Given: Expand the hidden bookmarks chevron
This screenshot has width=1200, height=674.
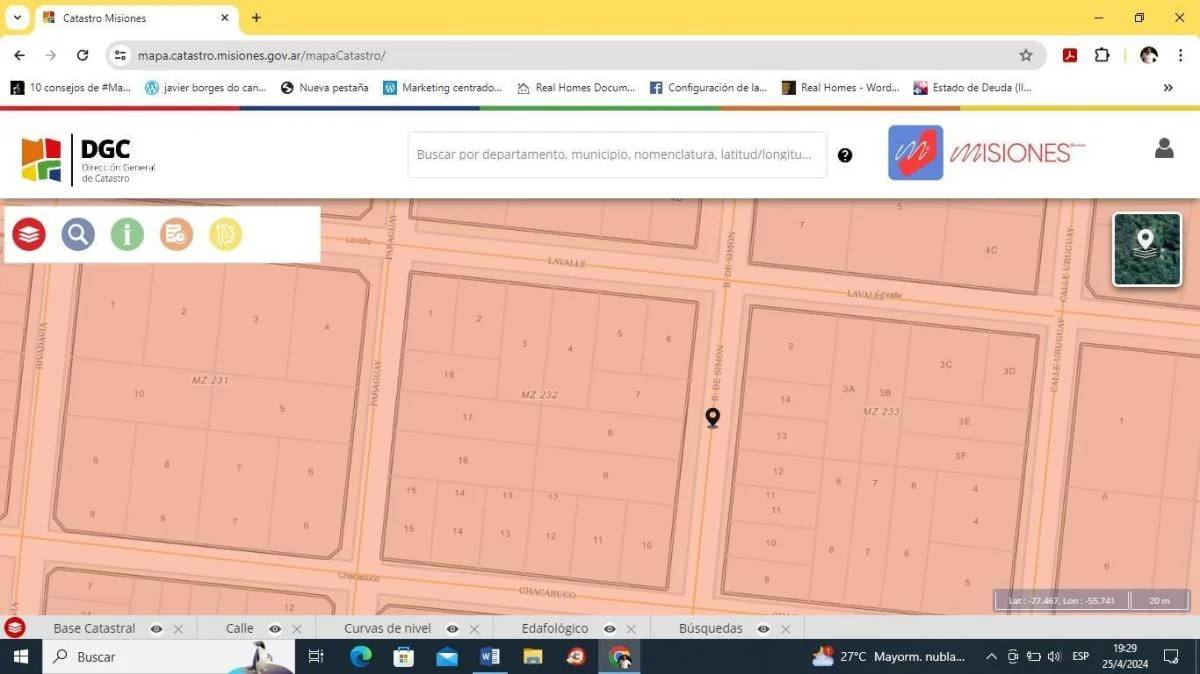Looking at the screenshot, I should click(x=1168, y=88).
